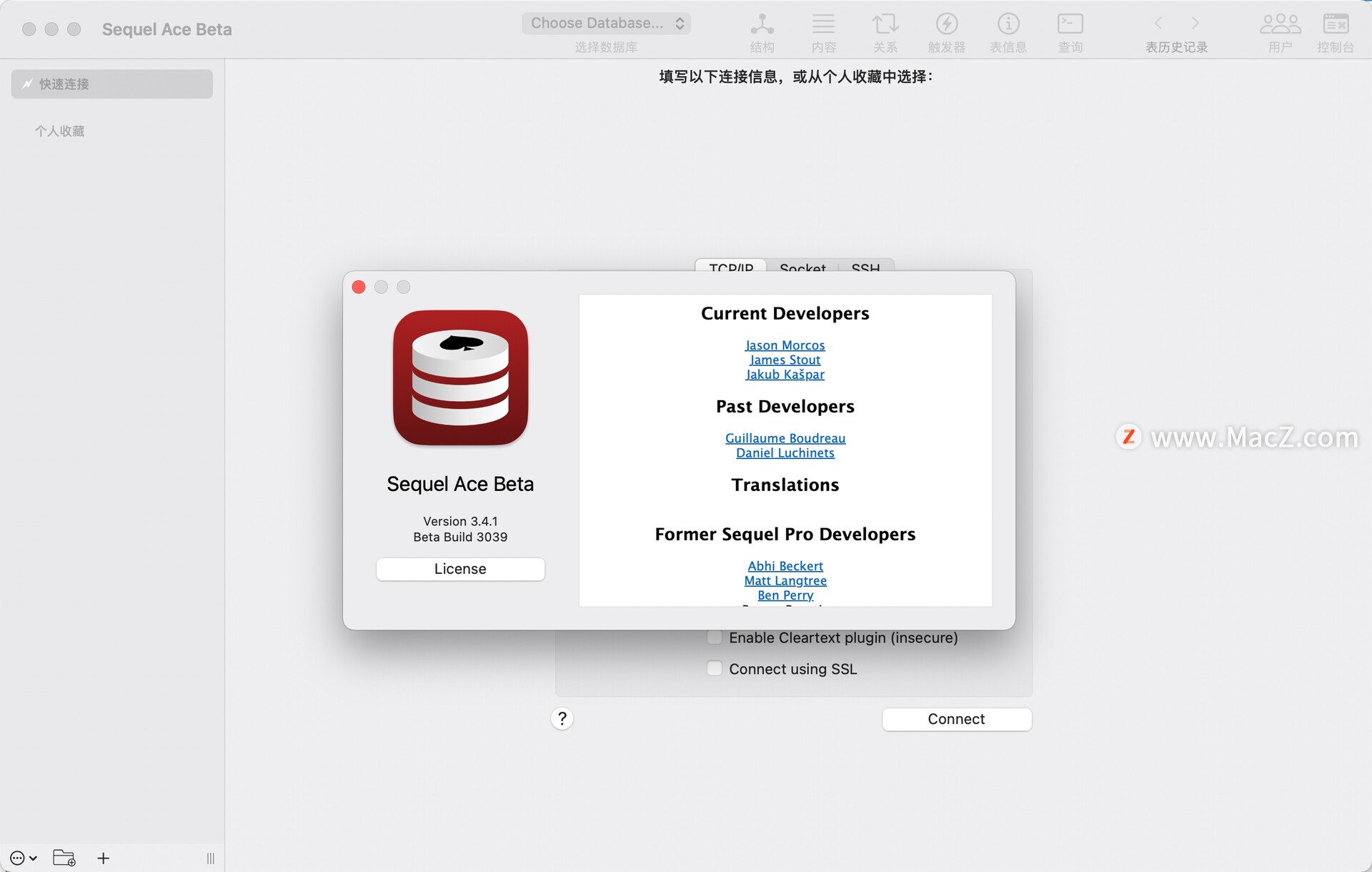The height and width of the screenshot is (872, 1372).
Task: Click the License button in About window
Action: tap(460, 569)
